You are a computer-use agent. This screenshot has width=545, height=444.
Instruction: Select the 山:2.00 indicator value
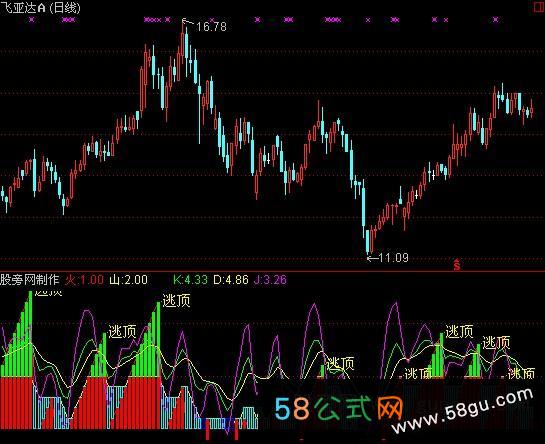(129, 280)
